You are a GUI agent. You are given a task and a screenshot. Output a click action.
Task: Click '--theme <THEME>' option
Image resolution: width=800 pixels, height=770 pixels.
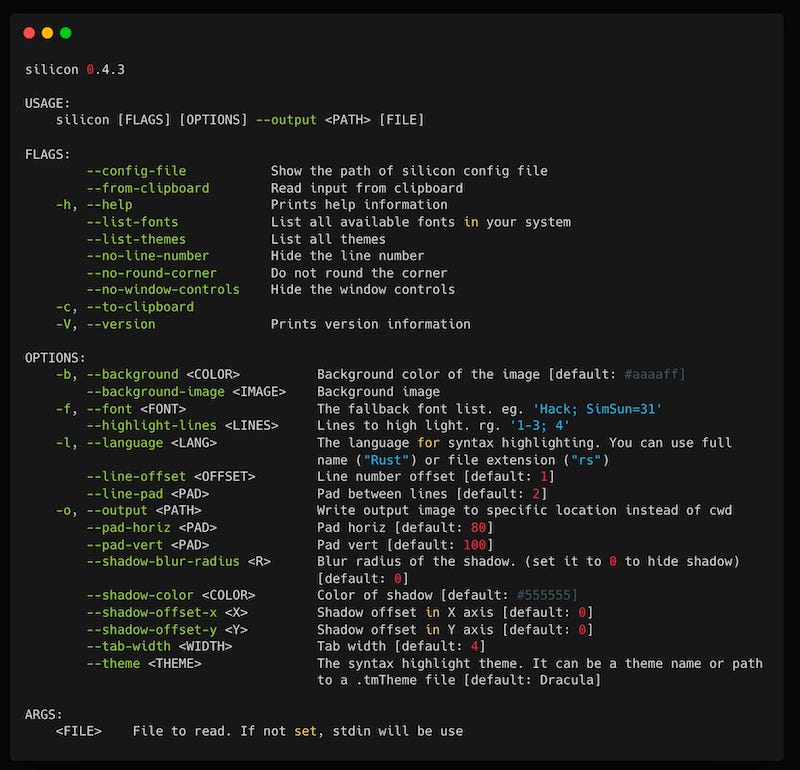pos(144,664)
